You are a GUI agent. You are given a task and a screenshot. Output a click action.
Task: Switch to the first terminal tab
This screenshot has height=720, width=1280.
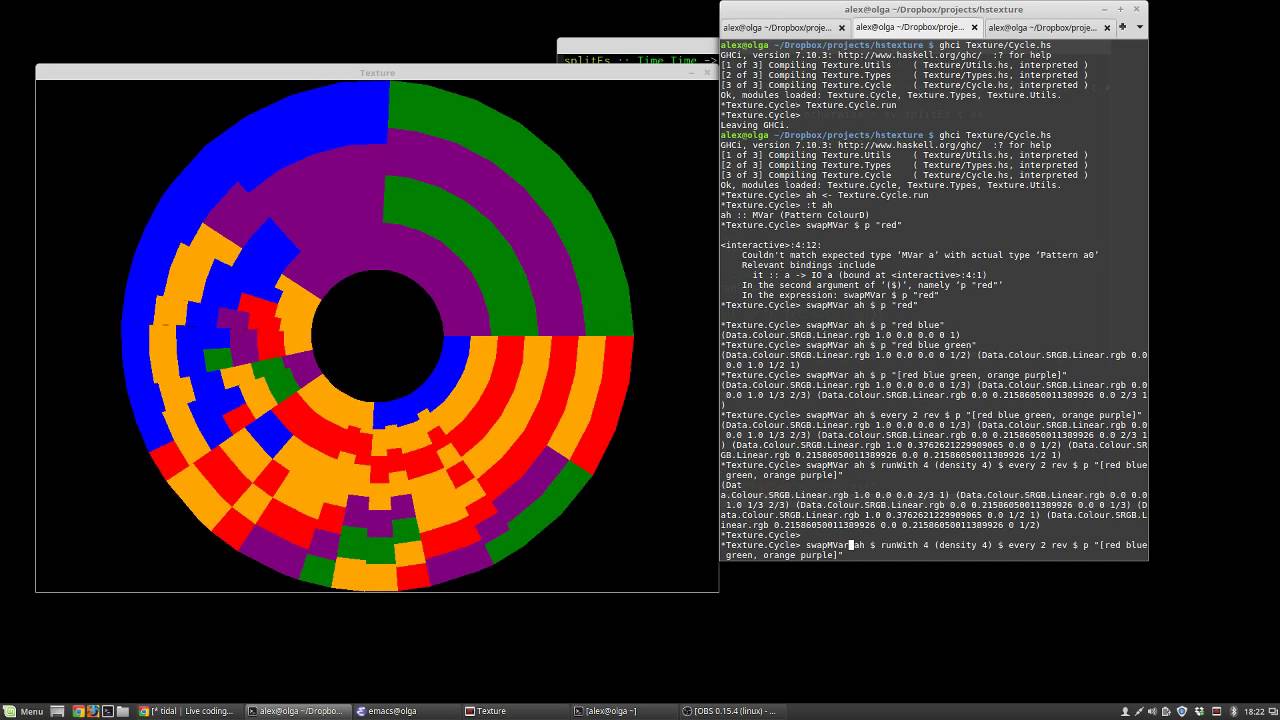click(x=776, y=27)
